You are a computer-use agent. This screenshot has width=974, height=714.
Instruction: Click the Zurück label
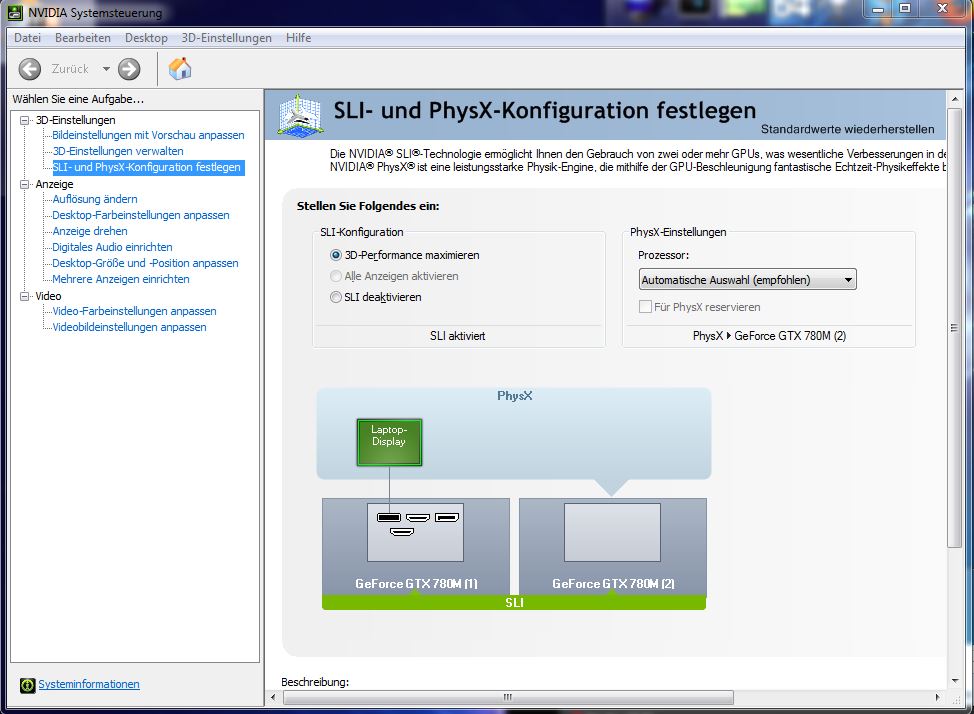pyautogui.click(x=70, y=69)
